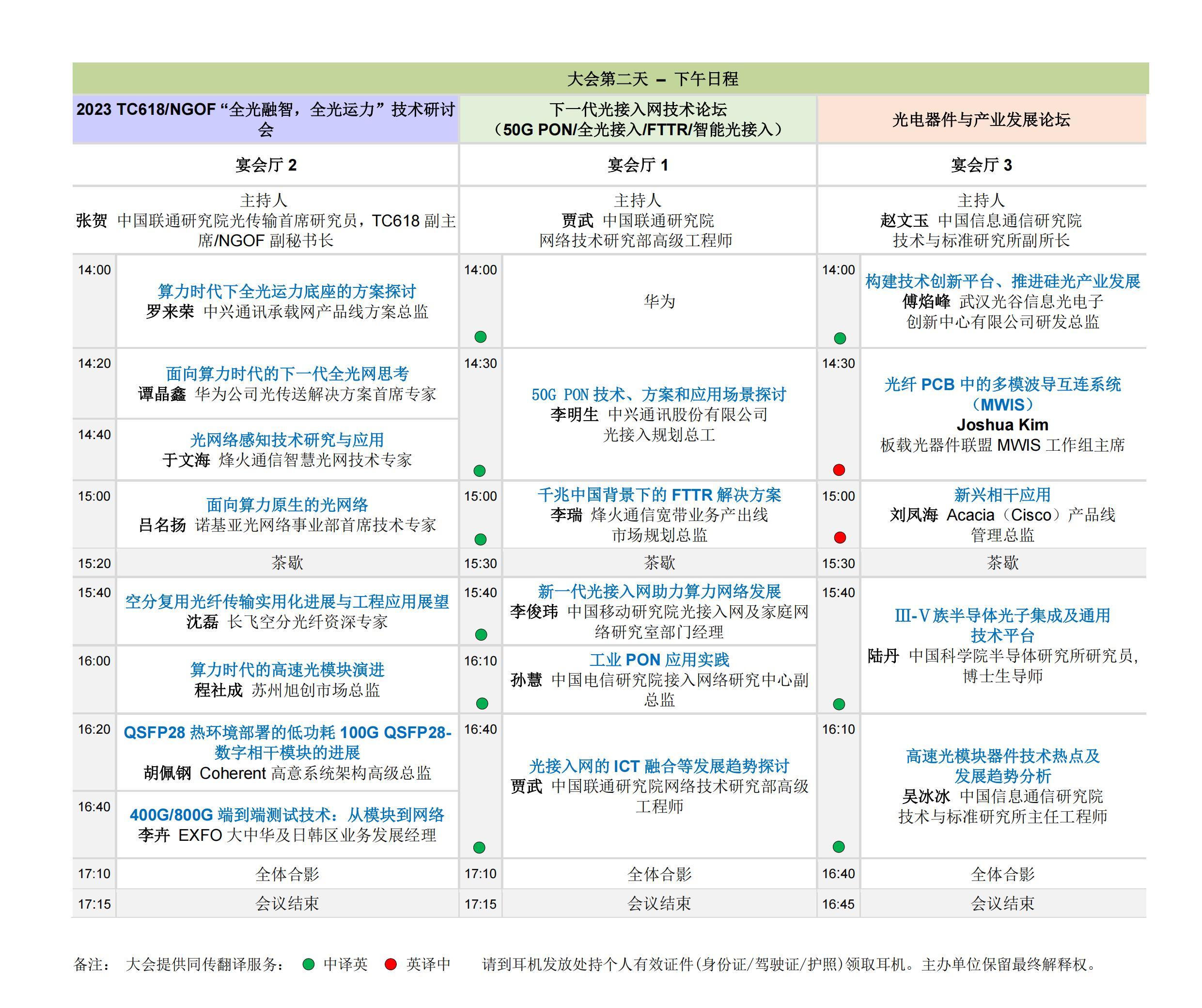The width and height of the screenshot is (1202, 1008).
Task: Click the green dot in Huawei 14:00 slot
Action: 480,337
